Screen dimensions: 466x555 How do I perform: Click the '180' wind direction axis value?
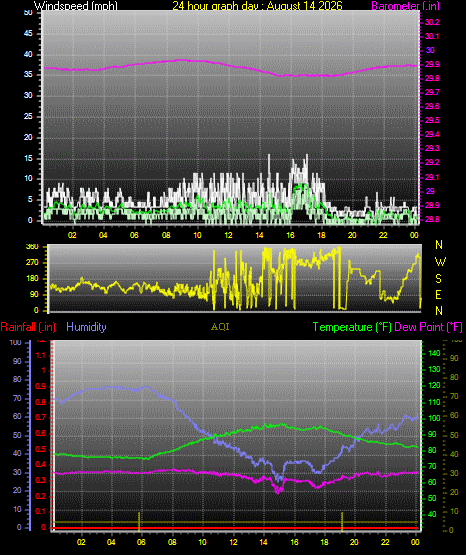tap(32, 279)
